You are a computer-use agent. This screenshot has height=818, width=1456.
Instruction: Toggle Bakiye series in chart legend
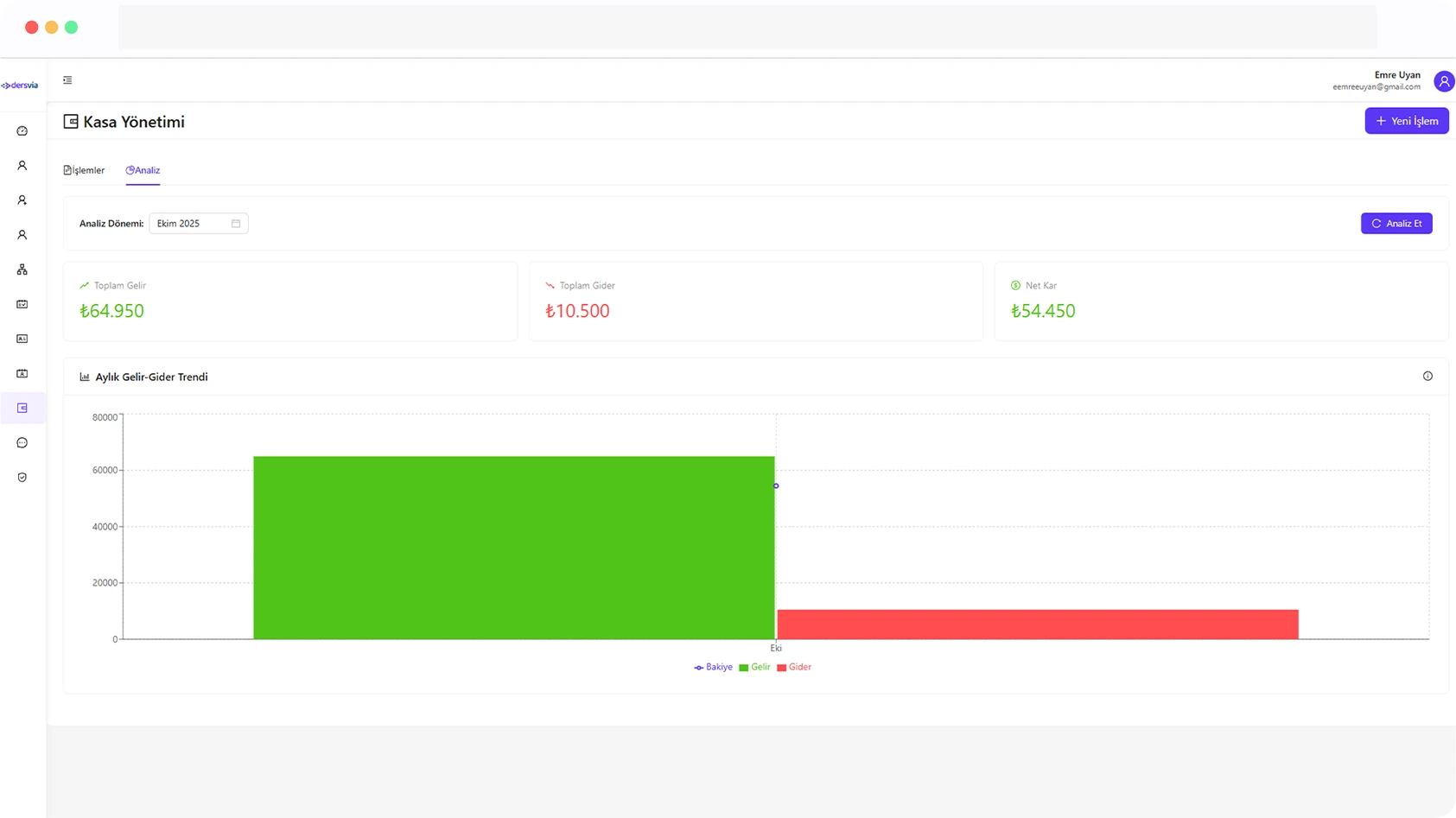coord(714,667)
